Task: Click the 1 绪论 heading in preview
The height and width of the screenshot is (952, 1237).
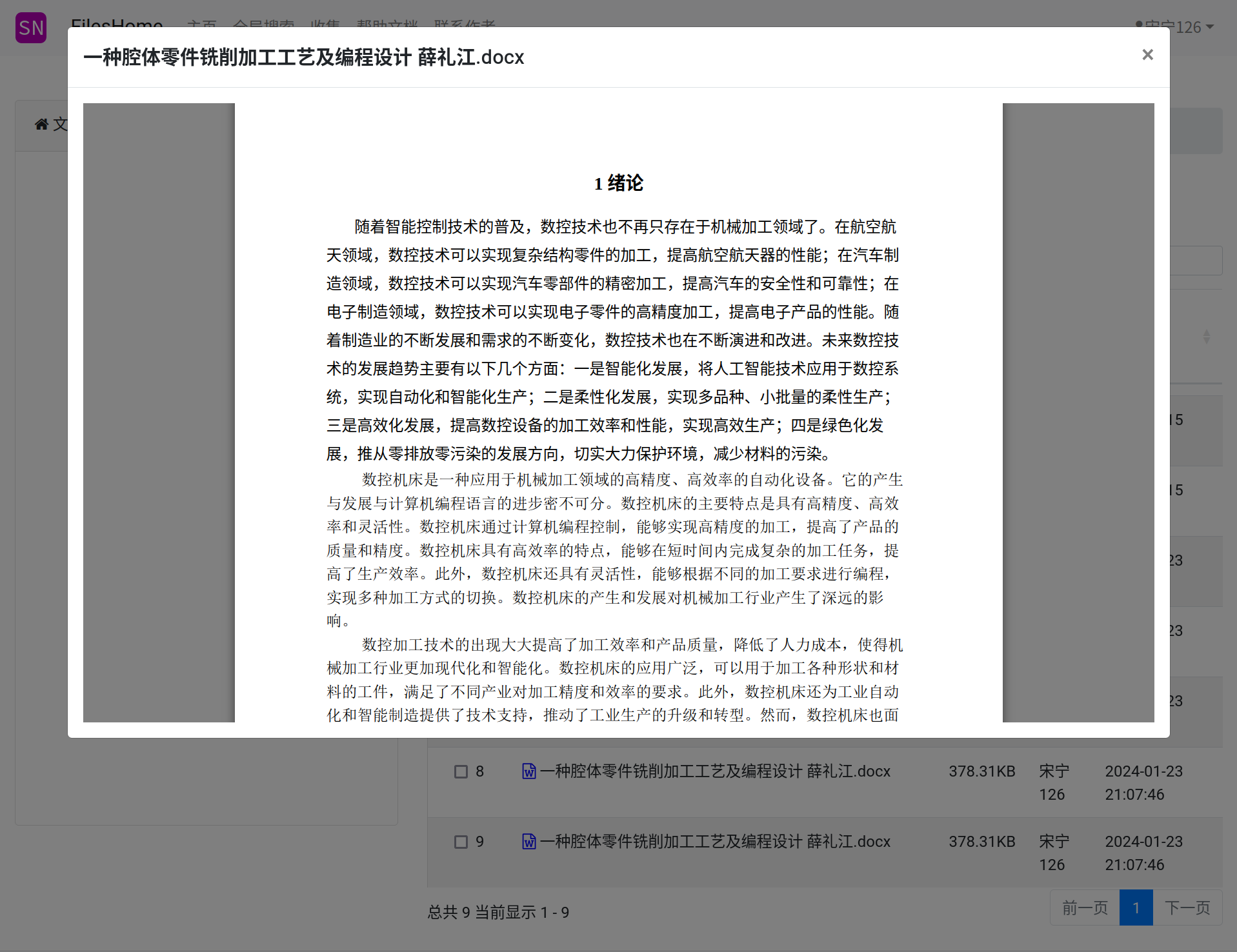Action: click(x=618, y=183)
